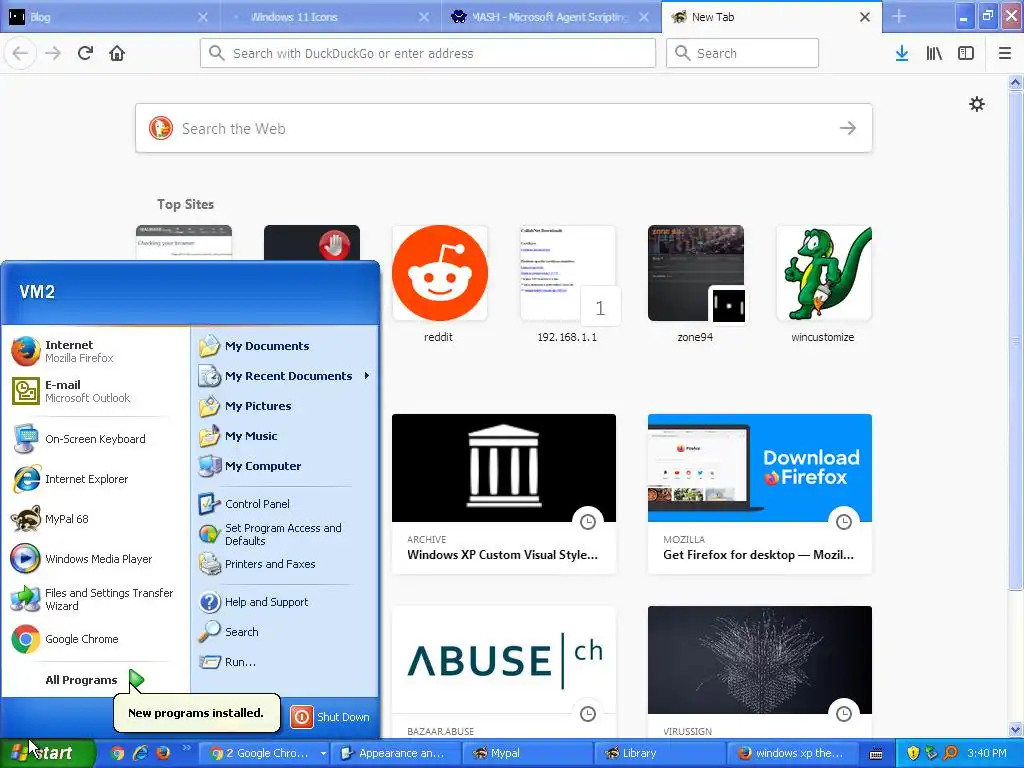Open Set Program Access and Defaults

pos(285,534)
